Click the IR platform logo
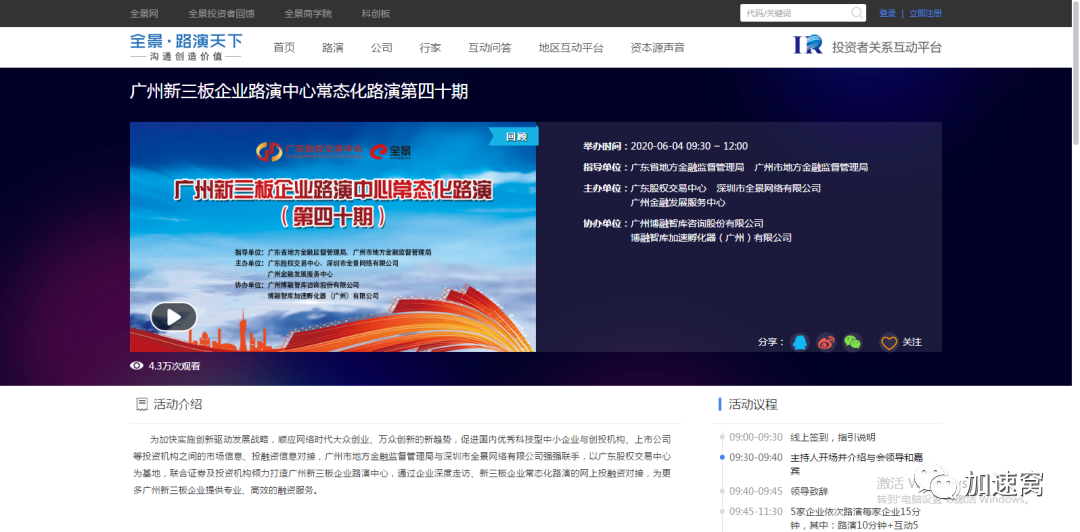 click(x=808, y=45)
